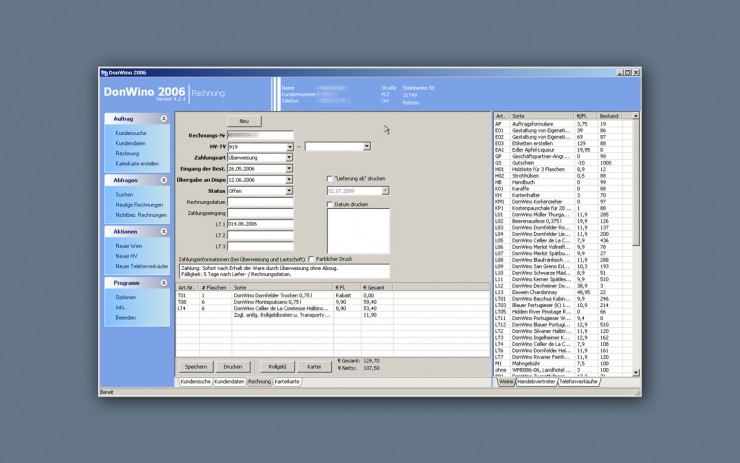Open the Info link
The width and height of the screenshot is (740, 463).
click(x=121, y=308)
